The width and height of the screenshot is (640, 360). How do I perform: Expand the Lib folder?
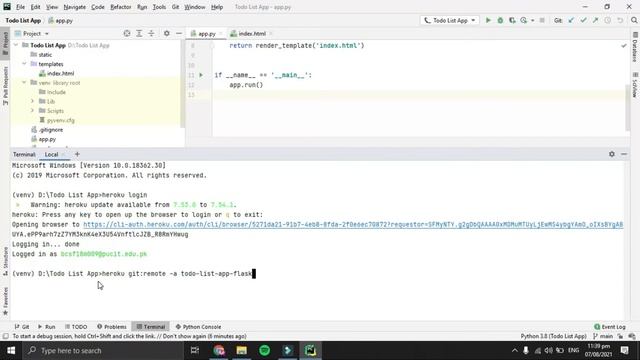tap(33, 101)
